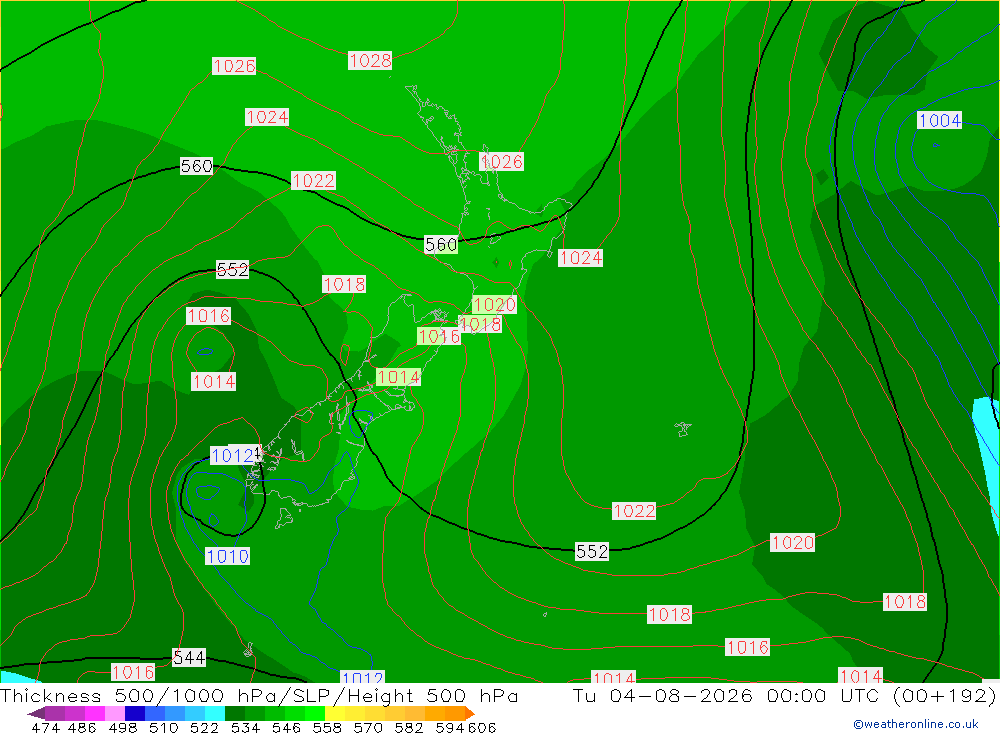Click the 544 height contour label
The width and height of the screenshot is (1000, 733).
coord(189,658)
